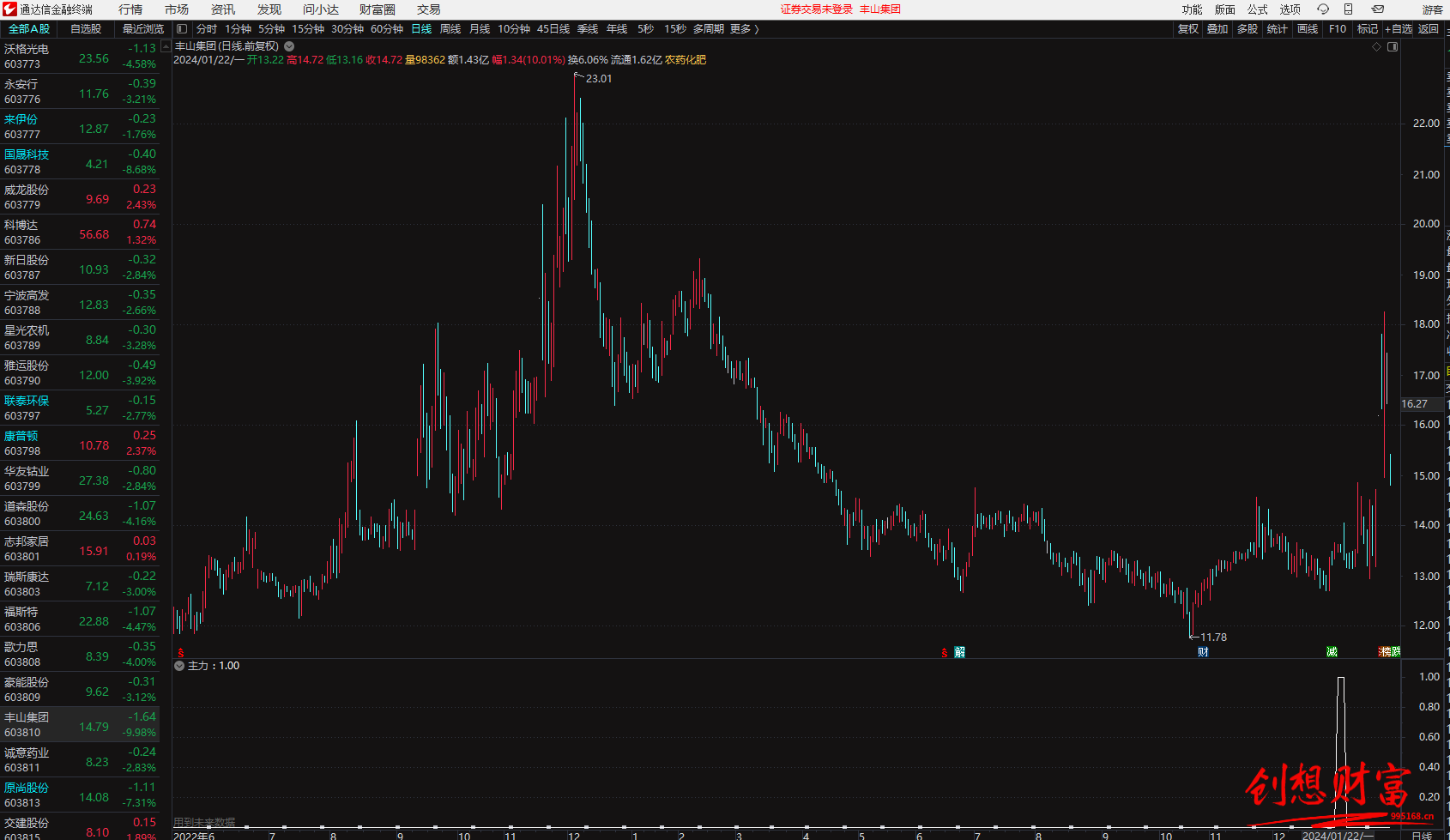Select 分时 period
The width and height of the screenshot is (1450, 840).
click(207, 29)
